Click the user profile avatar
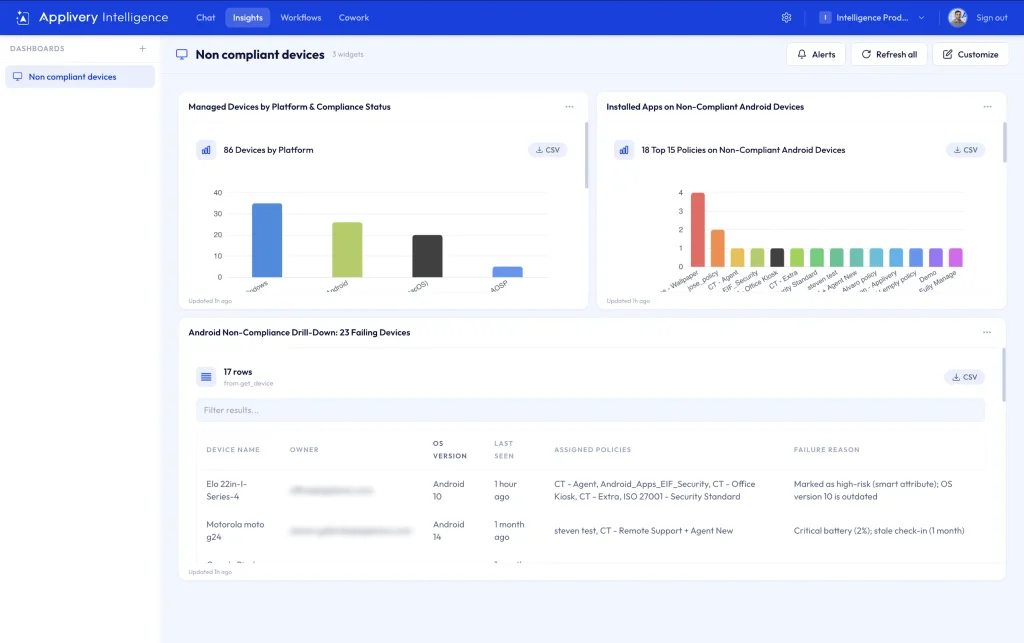Image resolution: width=1024 pixels, height=643 pixels. click(x=957, y=18)
